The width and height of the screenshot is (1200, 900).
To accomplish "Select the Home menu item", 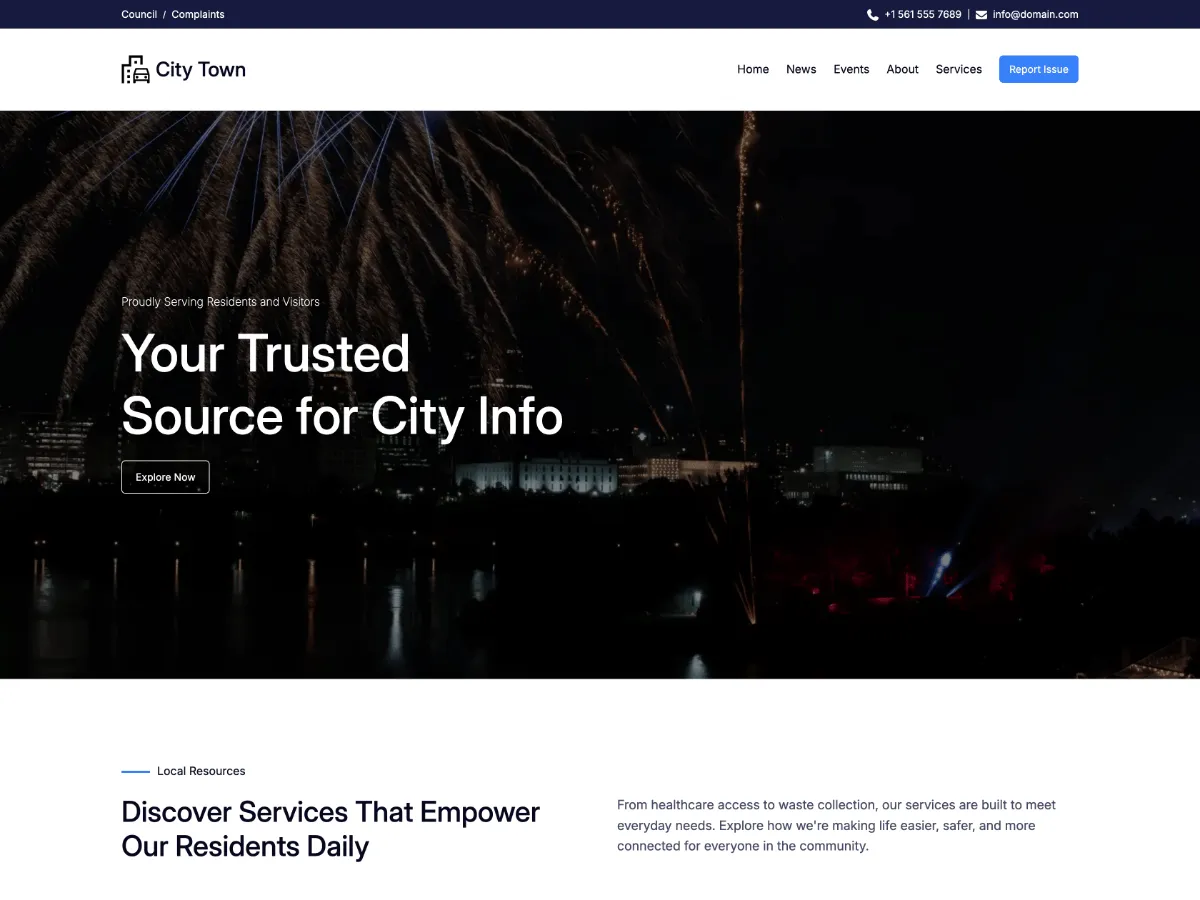I will (x=753, y=69).
